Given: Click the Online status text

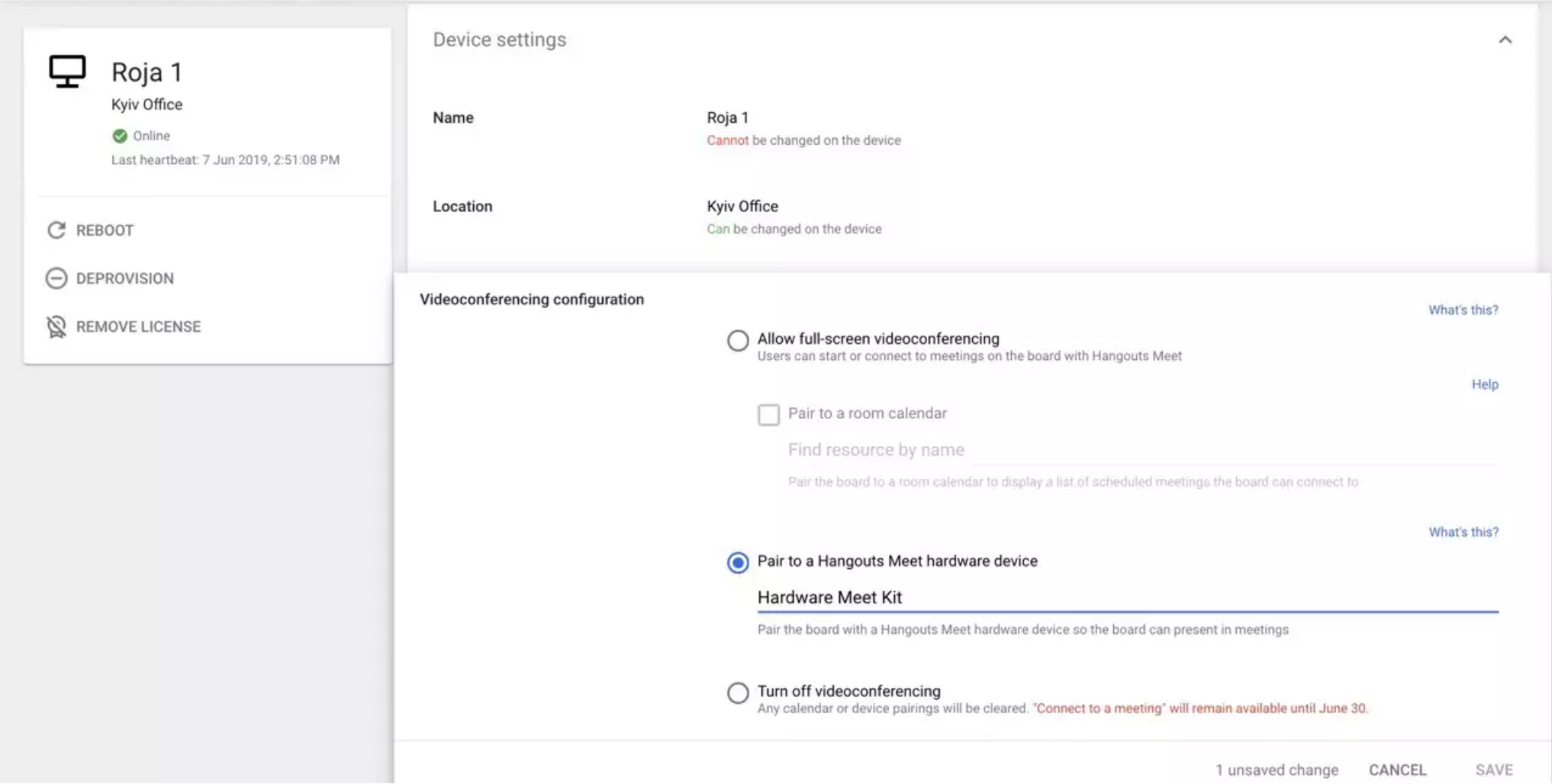Looking at the screenshot, I should click(x=151, y=136).
